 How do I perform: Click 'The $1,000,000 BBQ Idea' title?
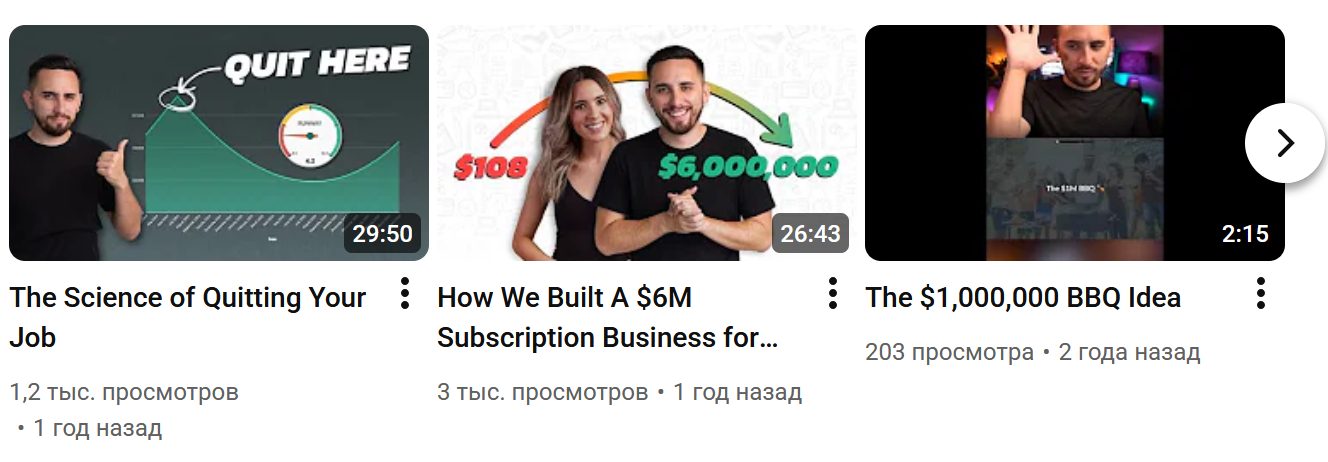pos(1023,297)
